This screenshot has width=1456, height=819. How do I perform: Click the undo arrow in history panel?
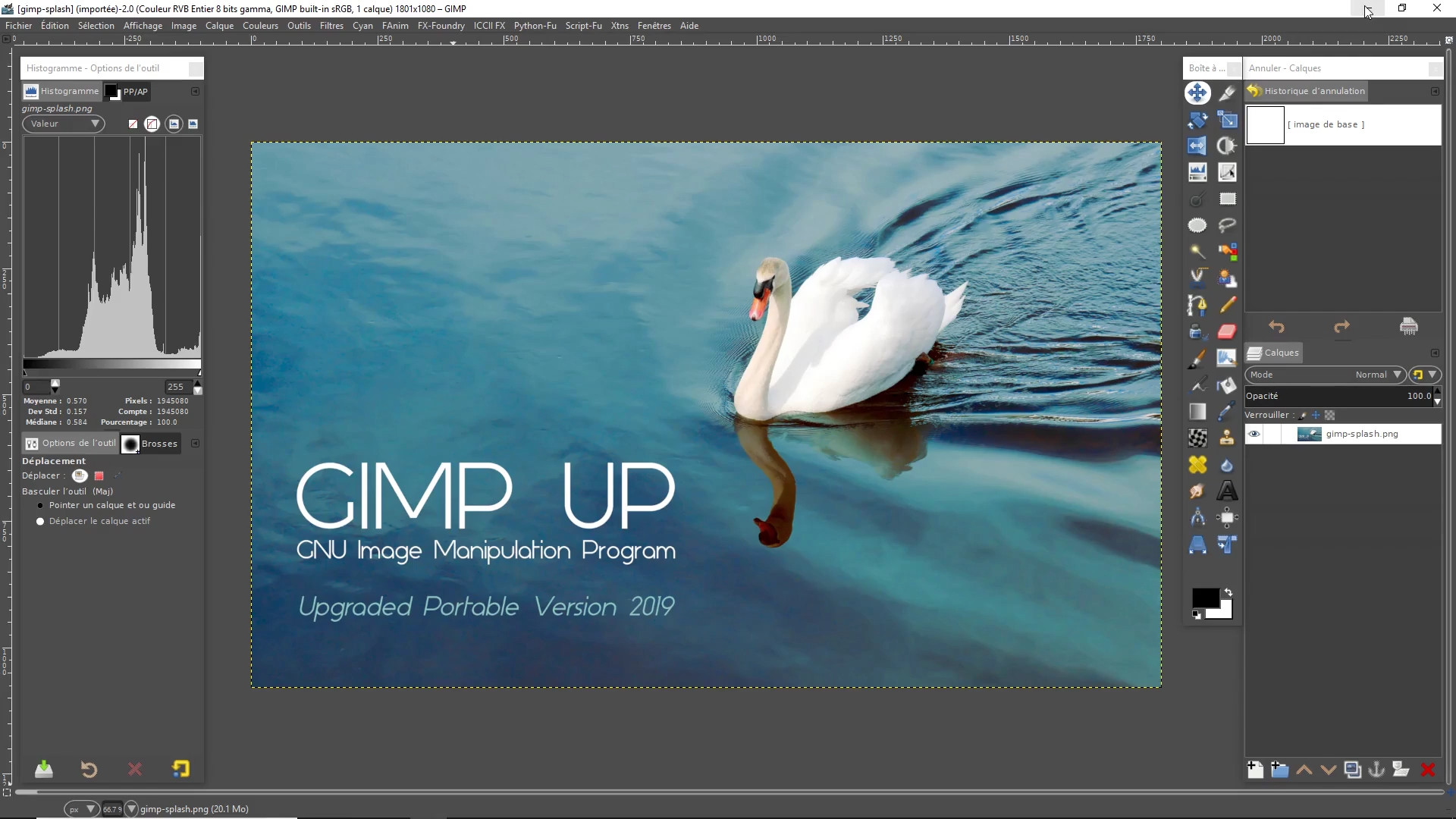coord(1277,327)
